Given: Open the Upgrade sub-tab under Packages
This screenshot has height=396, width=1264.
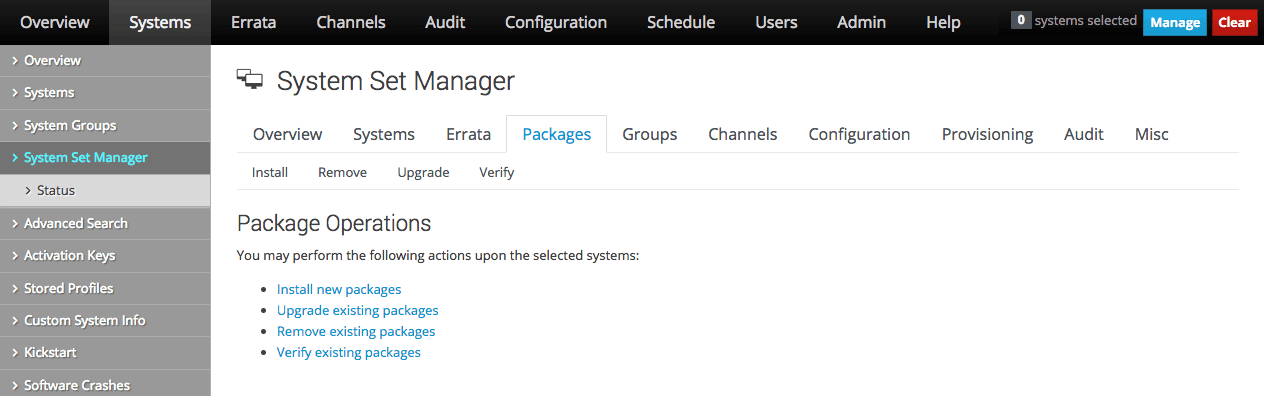Looking at the screenshot, I should [423, 172].
